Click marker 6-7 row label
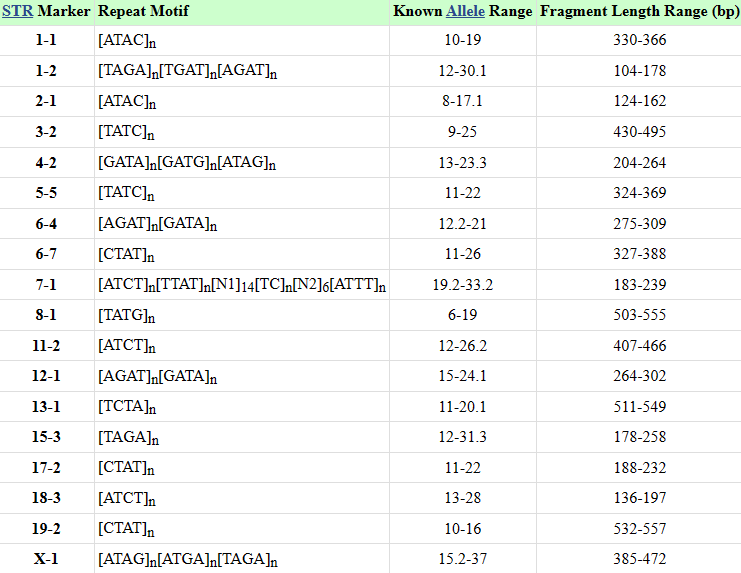 46,254
